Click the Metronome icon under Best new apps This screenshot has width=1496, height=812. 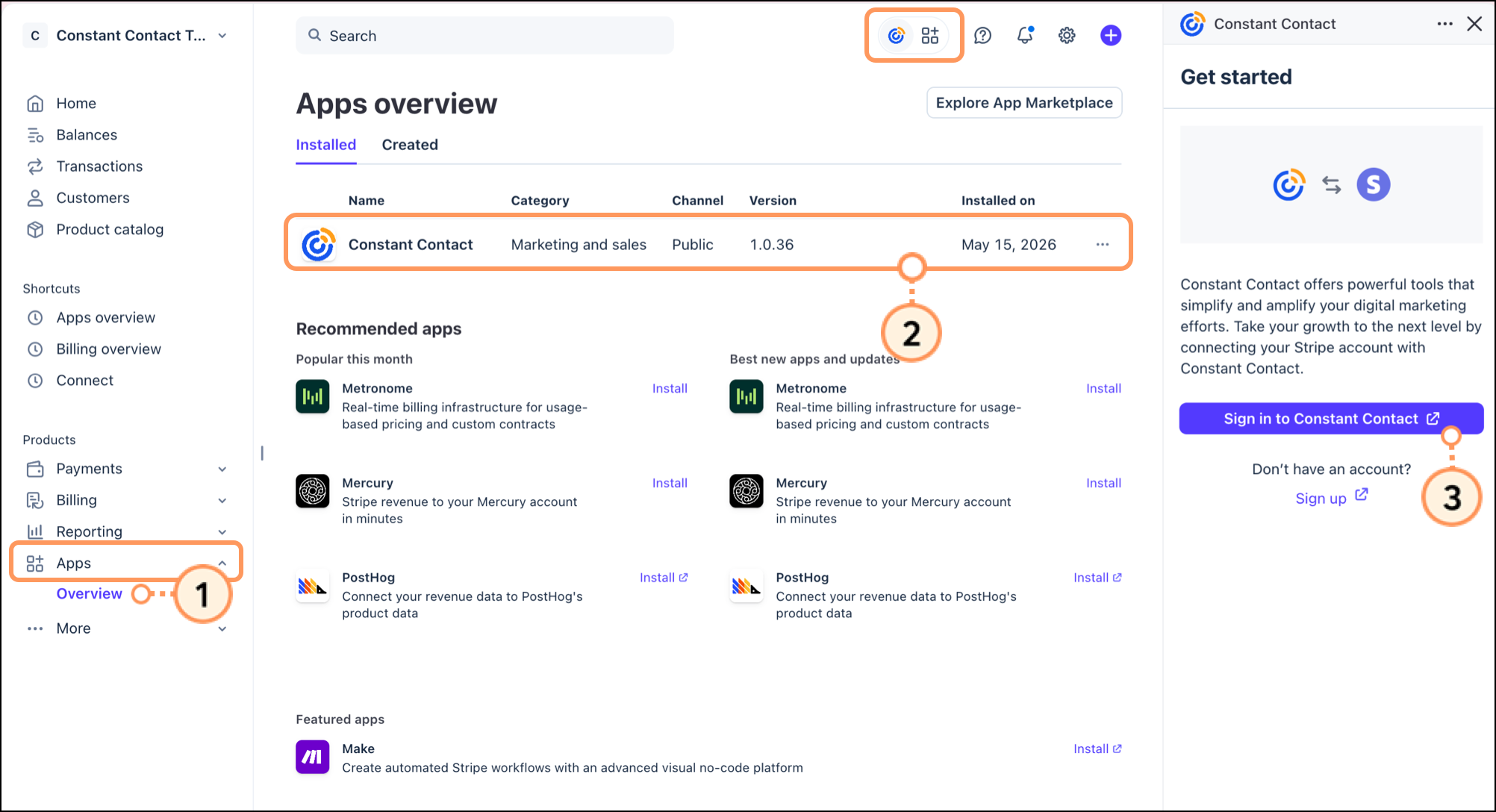coord(747,396)
